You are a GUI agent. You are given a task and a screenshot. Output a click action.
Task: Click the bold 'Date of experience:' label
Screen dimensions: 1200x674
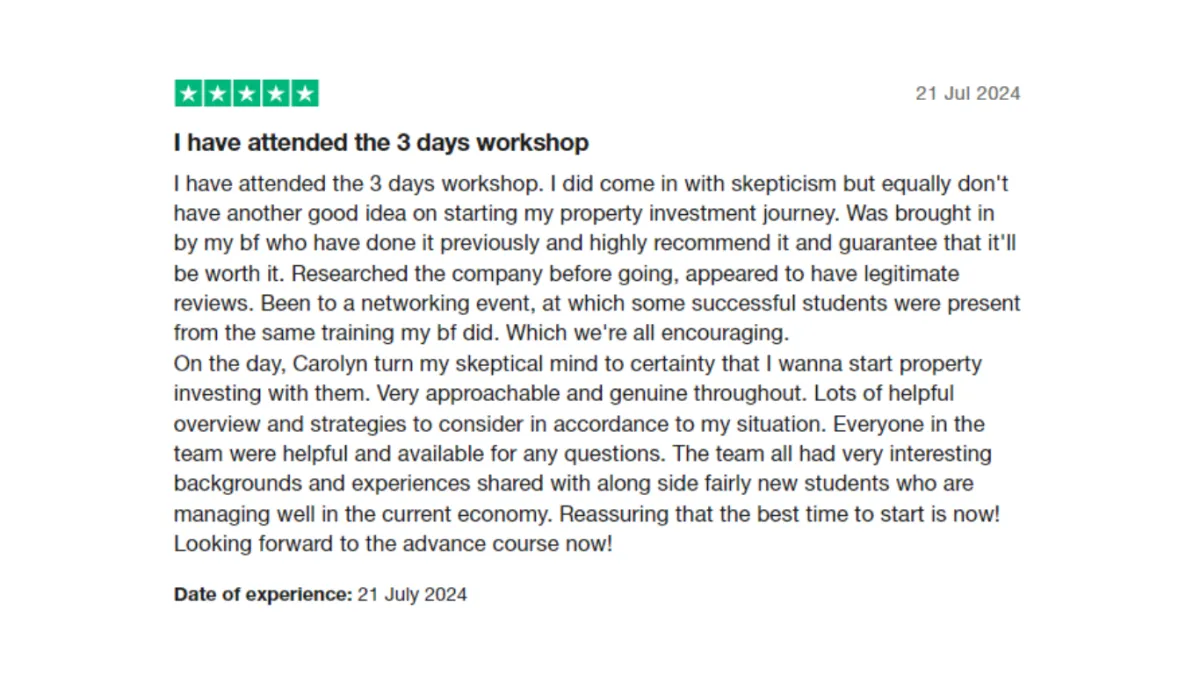click(263, 594)
